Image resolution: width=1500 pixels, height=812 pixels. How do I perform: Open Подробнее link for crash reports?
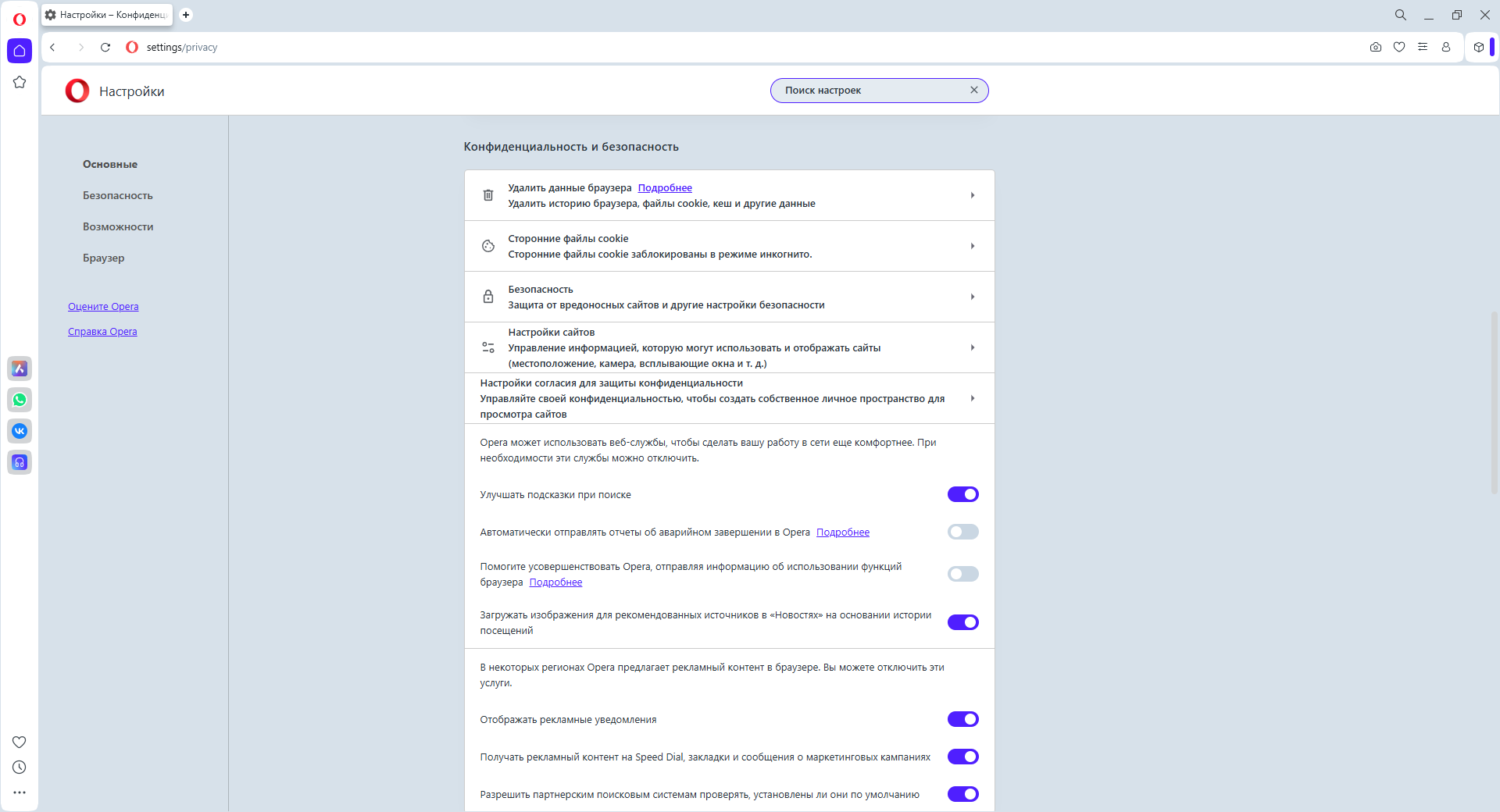tap(843, 532)
